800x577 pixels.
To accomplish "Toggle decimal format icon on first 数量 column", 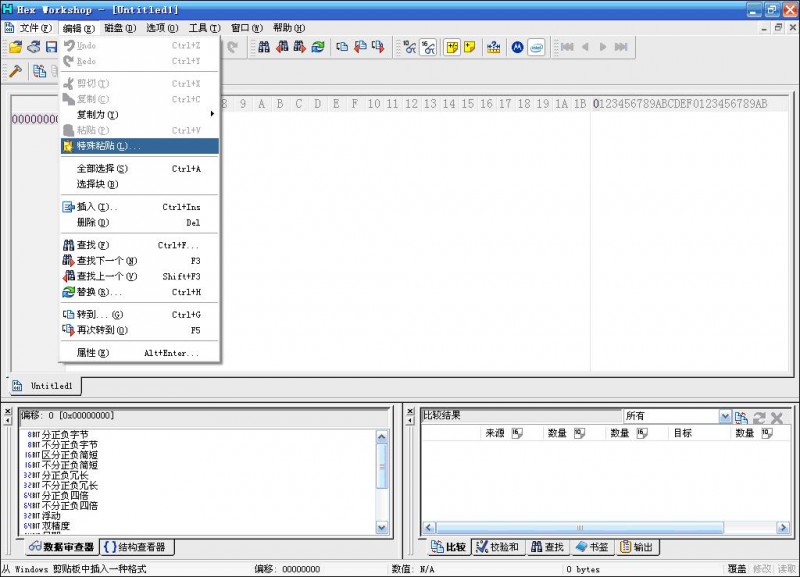I will (x=579, y=433).
